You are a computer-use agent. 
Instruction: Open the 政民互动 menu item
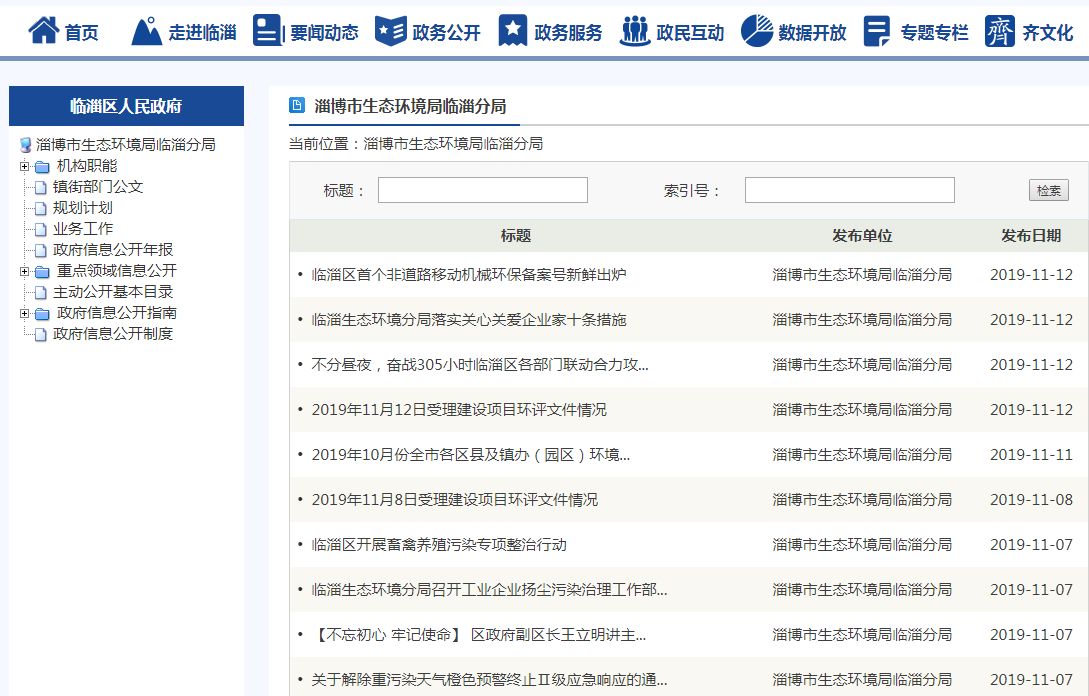pos(690,33)
